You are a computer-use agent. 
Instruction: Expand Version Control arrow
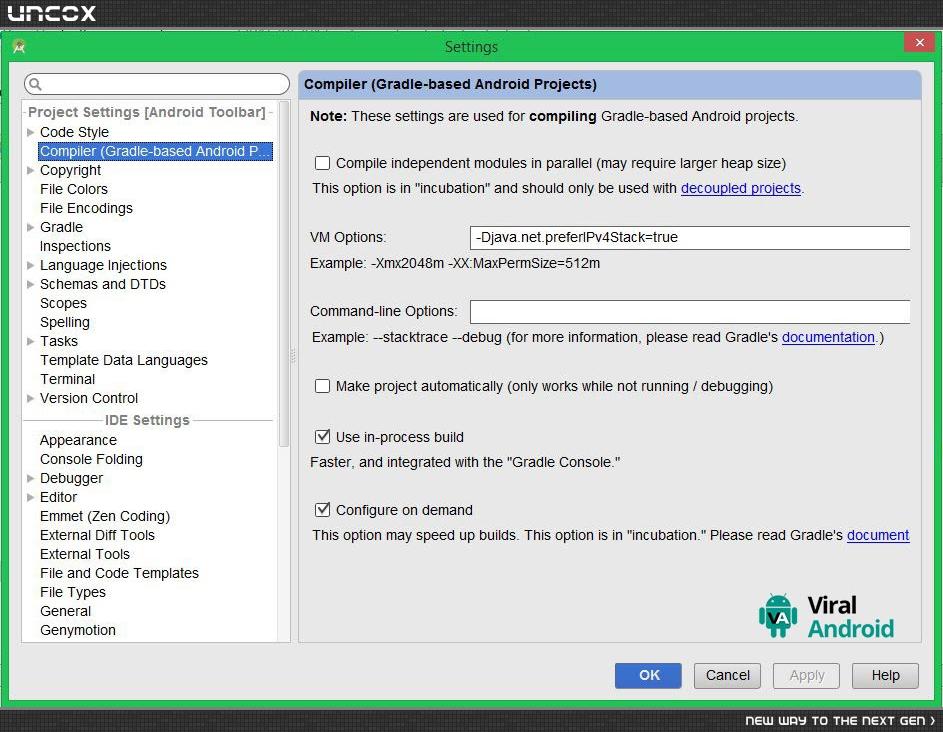pos(30,398)
